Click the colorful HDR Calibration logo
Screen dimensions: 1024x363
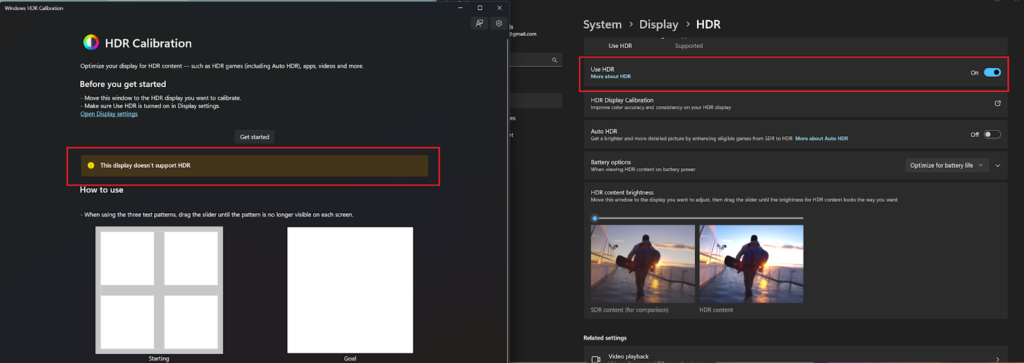[x=91, y=43]
